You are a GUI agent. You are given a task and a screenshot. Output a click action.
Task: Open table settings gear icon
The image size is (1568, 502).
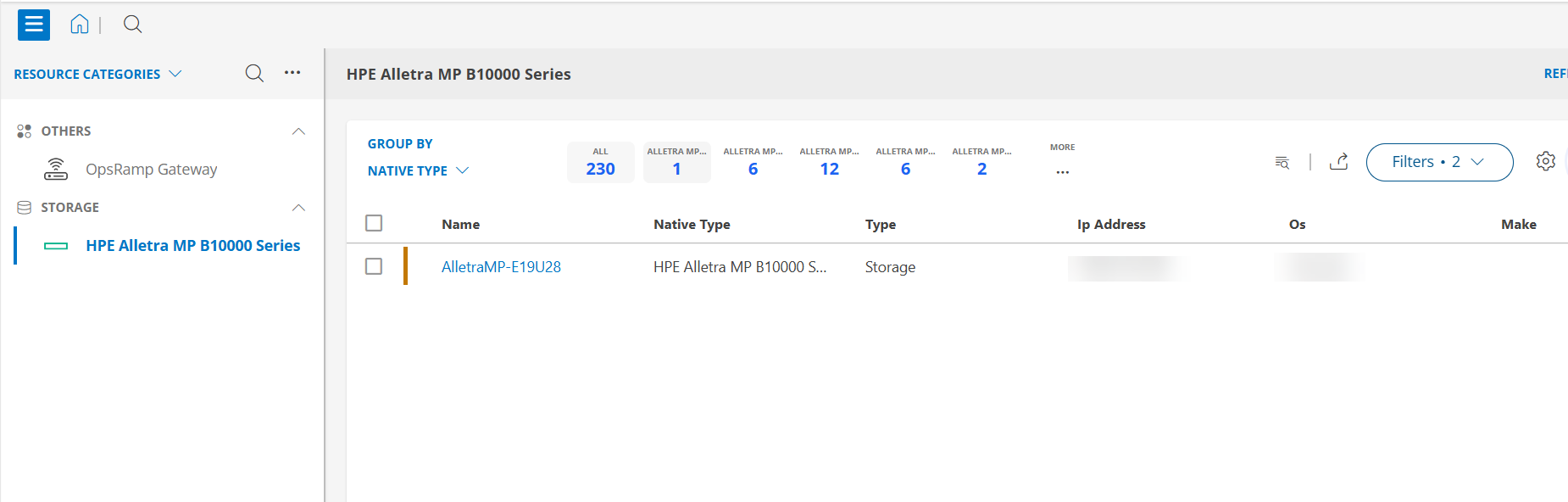(1546, 161)
